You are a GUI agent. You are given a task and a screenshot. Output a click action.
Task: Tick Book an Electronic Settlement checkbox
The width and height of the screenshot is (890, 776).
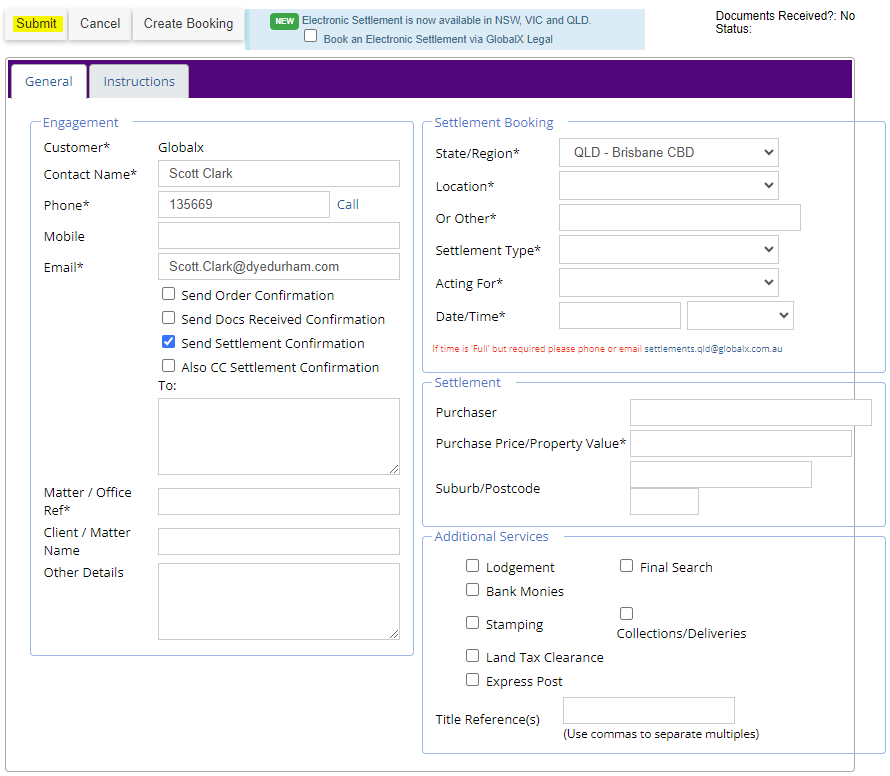click(311, 36)
